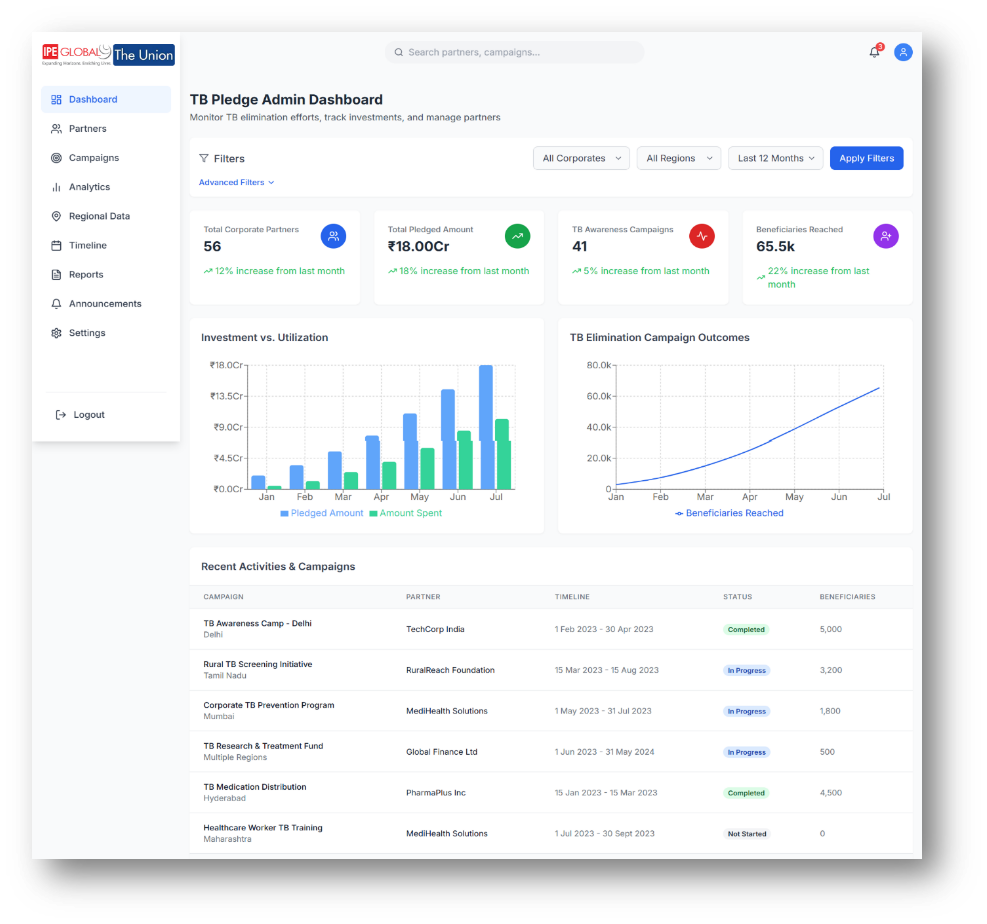Open the All Corporates dropdown
Viewport: 987px width, 924px height.
pyautogui.click(x=581, y=158)
